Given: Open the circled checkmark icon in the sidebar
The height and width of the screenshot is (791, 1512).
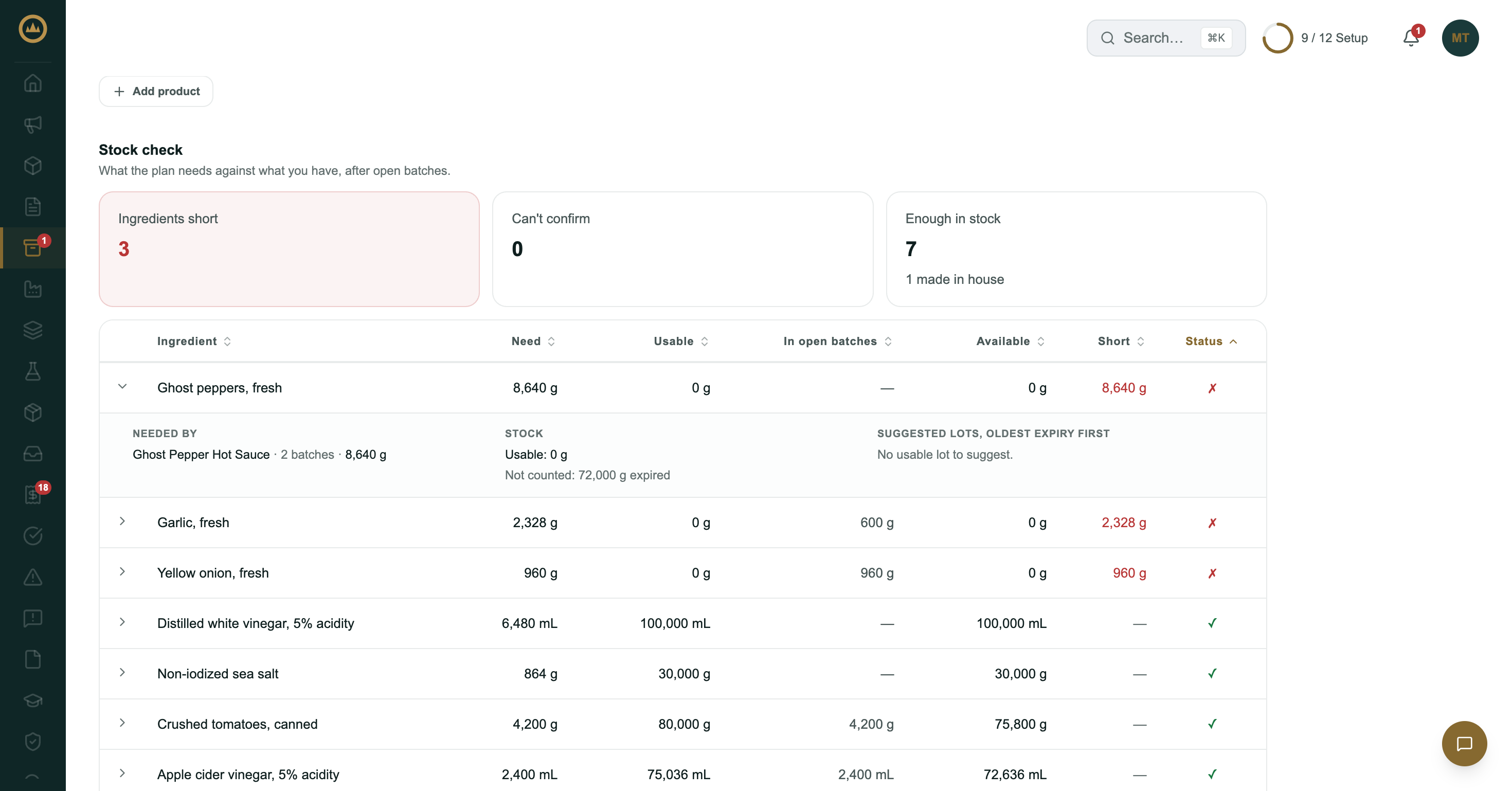Looking at the screenshot, I should click(33, 536).
